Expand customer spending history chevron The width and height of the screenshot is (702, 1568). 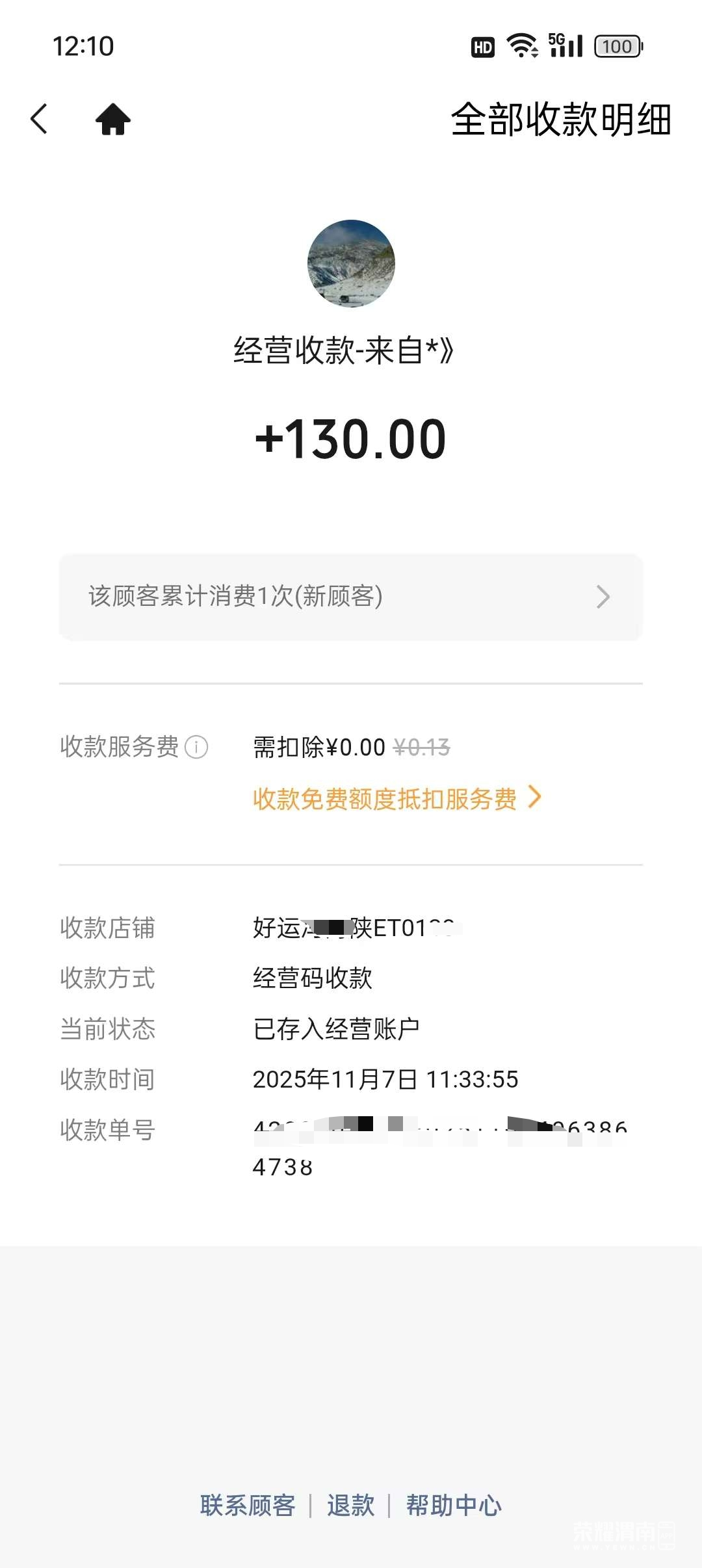(x=603, y=596)
